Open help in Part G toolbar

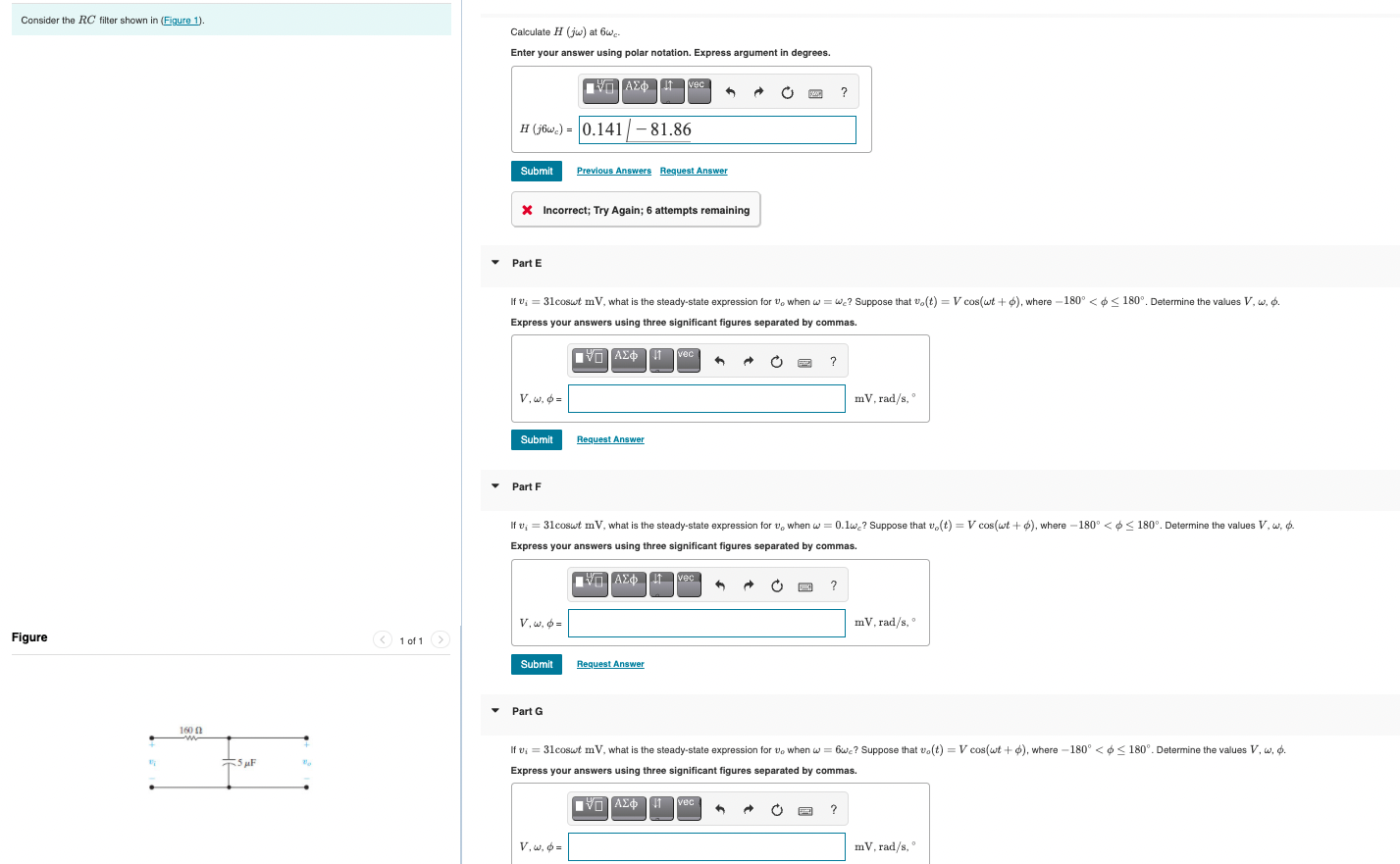(833, 809)
